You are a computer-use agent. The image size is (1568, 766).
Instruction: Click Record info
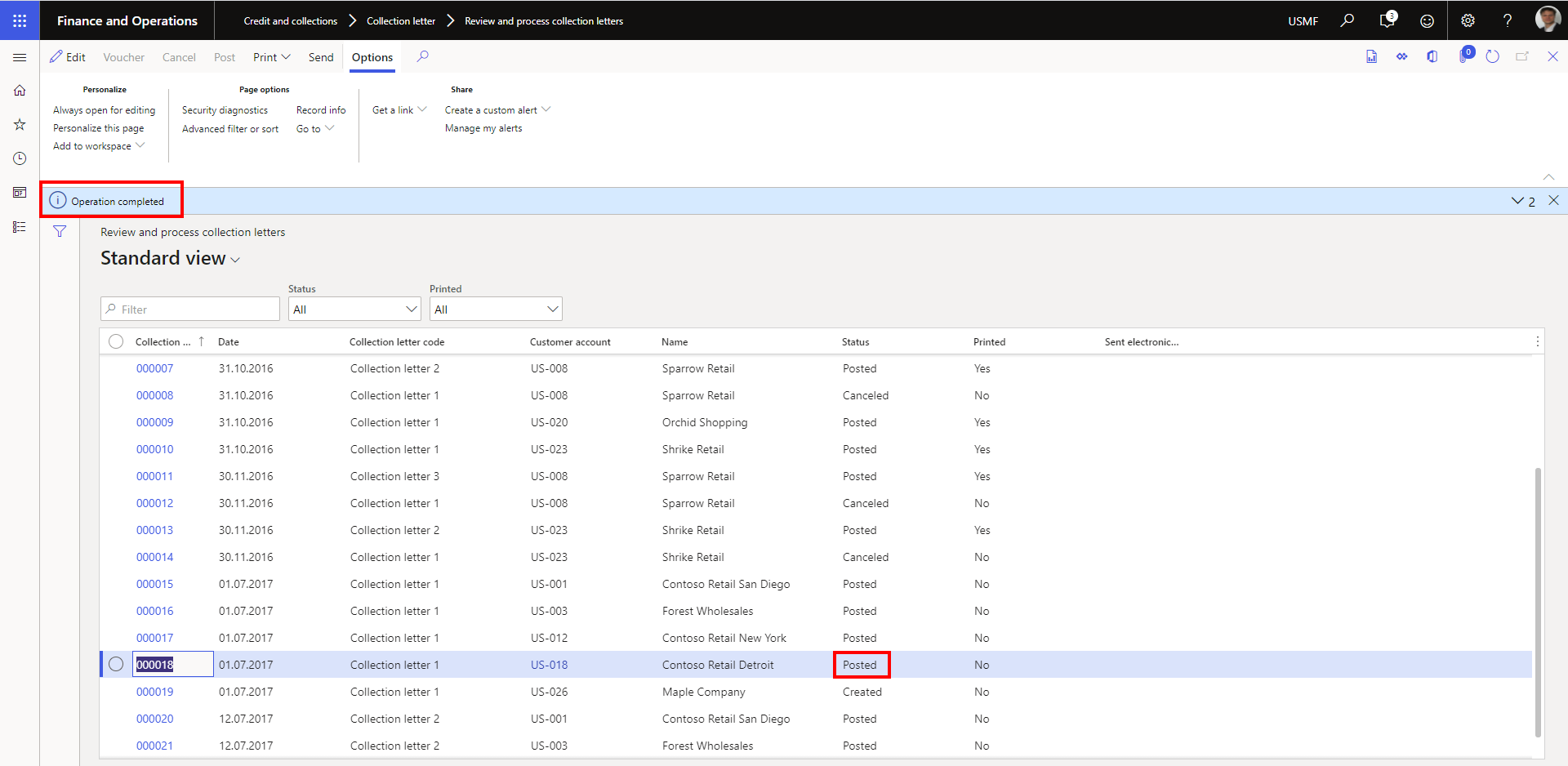pyautogui.click(x=321, y=109)
